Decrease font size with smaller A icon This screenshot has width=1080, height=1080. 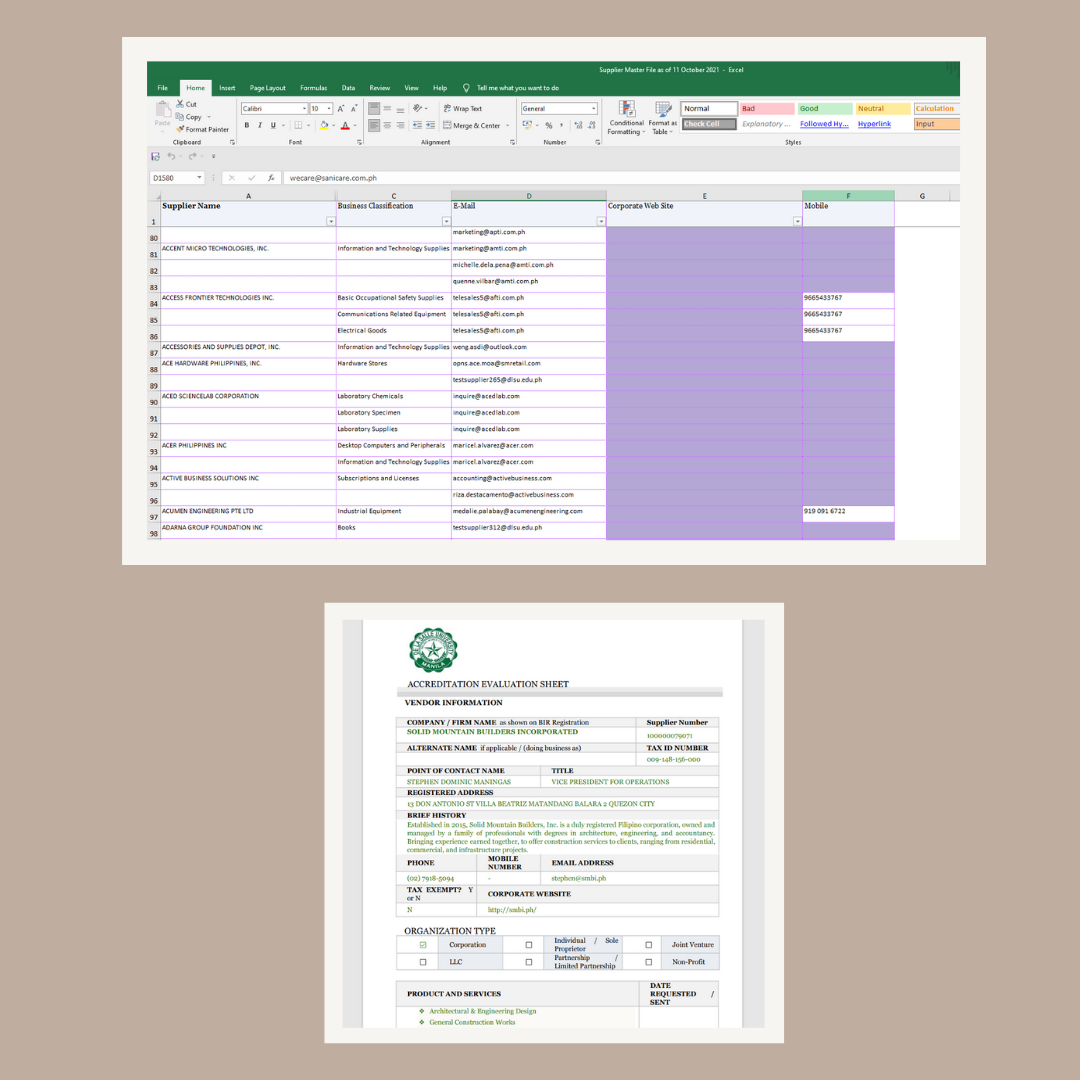354,109
